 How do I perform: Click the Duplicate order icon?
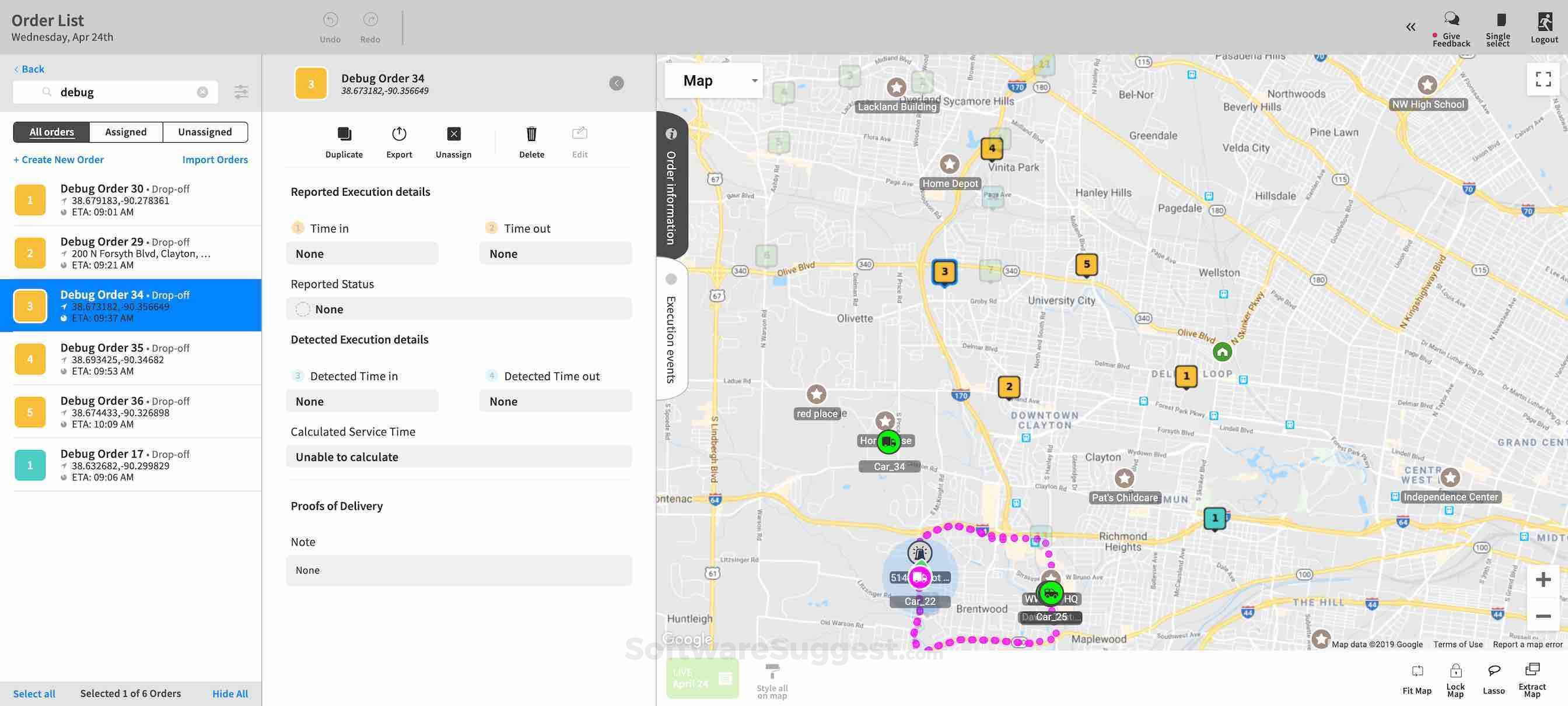coord(344,135)
